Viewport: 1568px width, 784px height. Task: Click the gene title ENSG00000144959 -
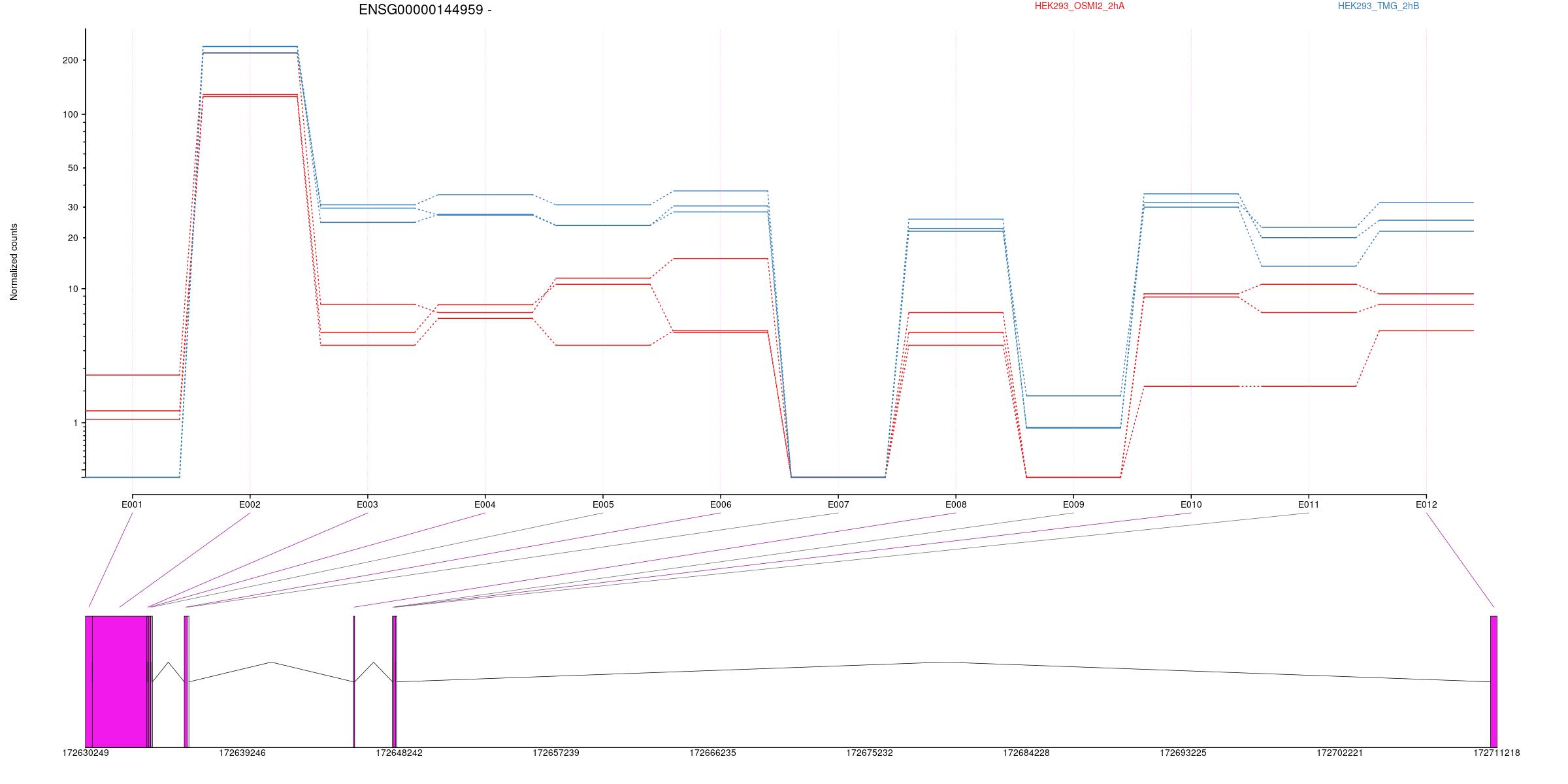425,10
